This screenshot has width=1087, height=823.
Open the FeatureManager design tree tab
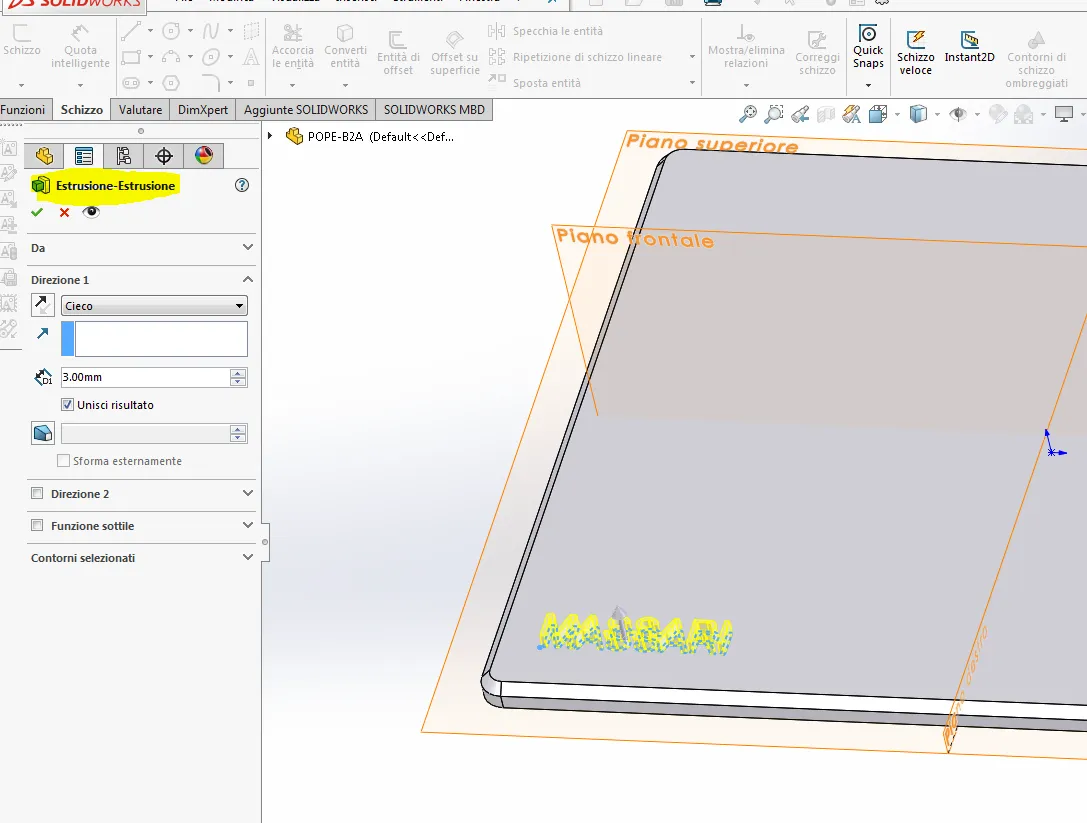point(44,155)
